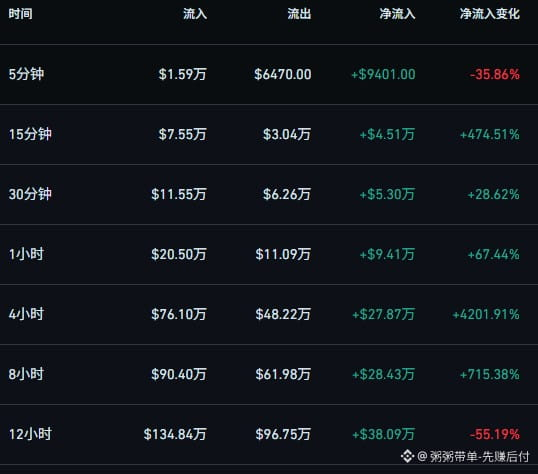Click the -55.19% change in 12小时 row
The height and width of the screenshot is (474, 538).
point(495,435)
